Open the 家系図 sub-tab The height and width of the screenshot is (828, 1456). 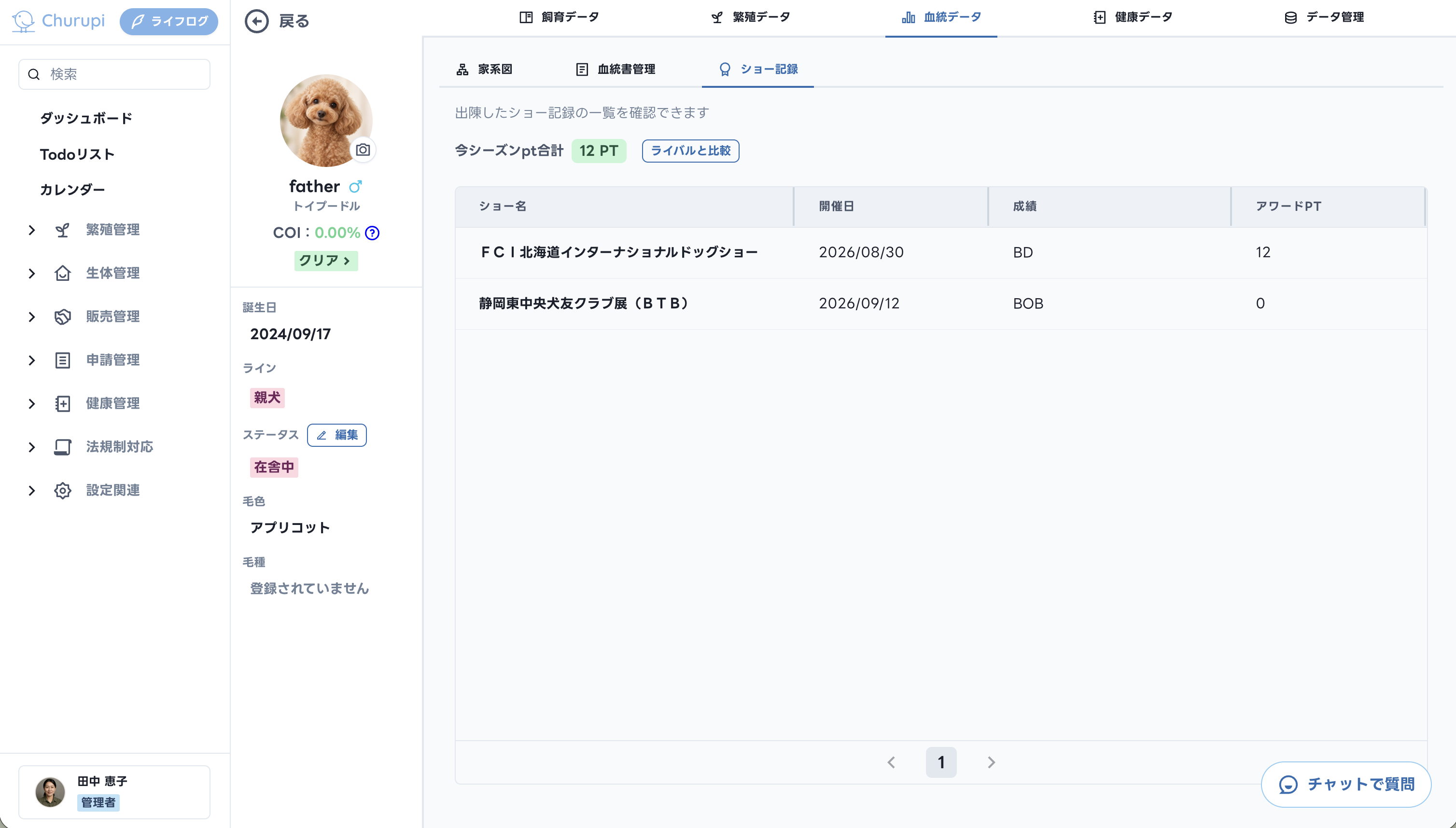click(484, 69)
